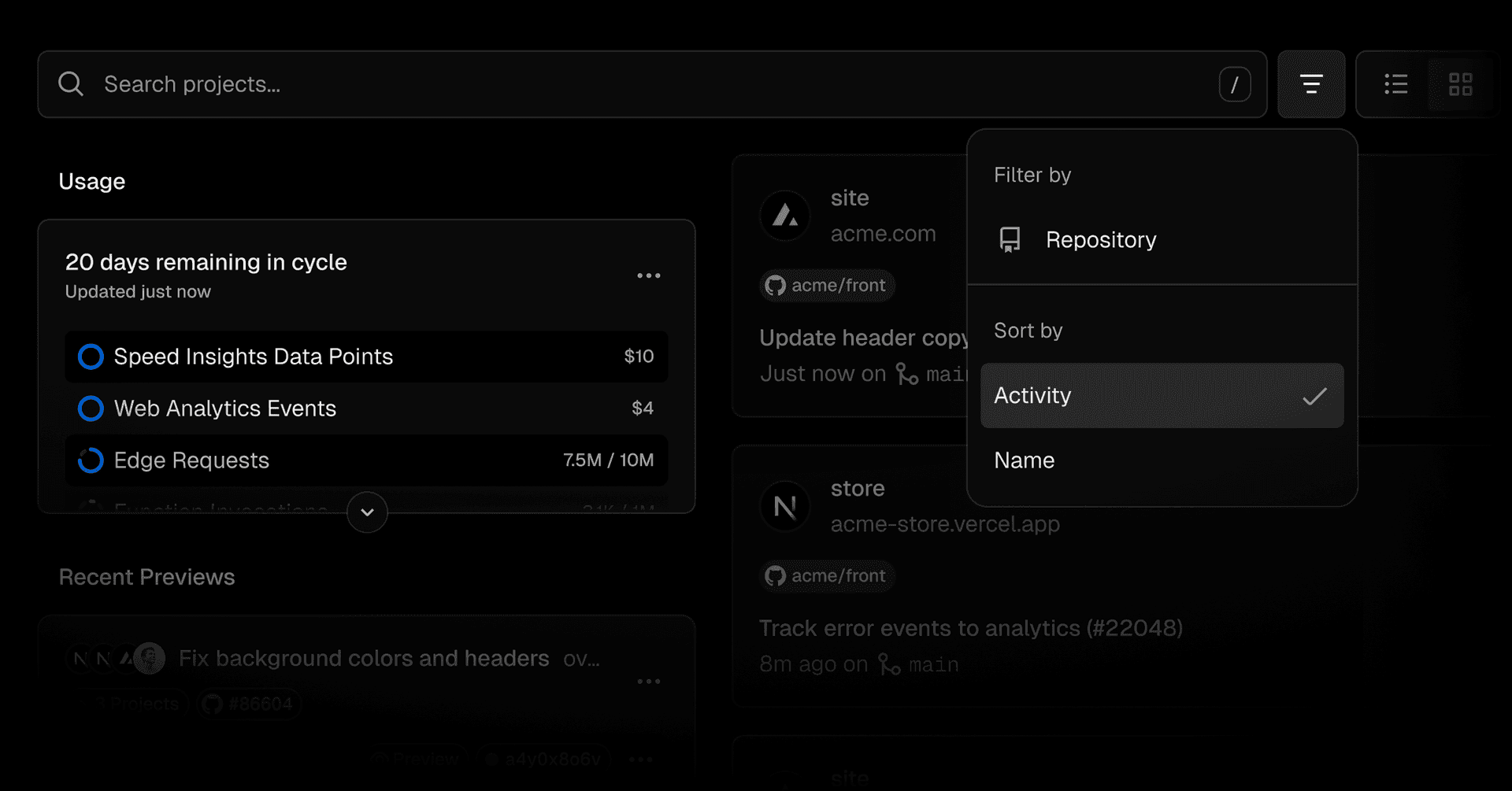Expand the usage list with chevron button
This screenshot has height=791, width=1512.
click(x=367, y=512)
